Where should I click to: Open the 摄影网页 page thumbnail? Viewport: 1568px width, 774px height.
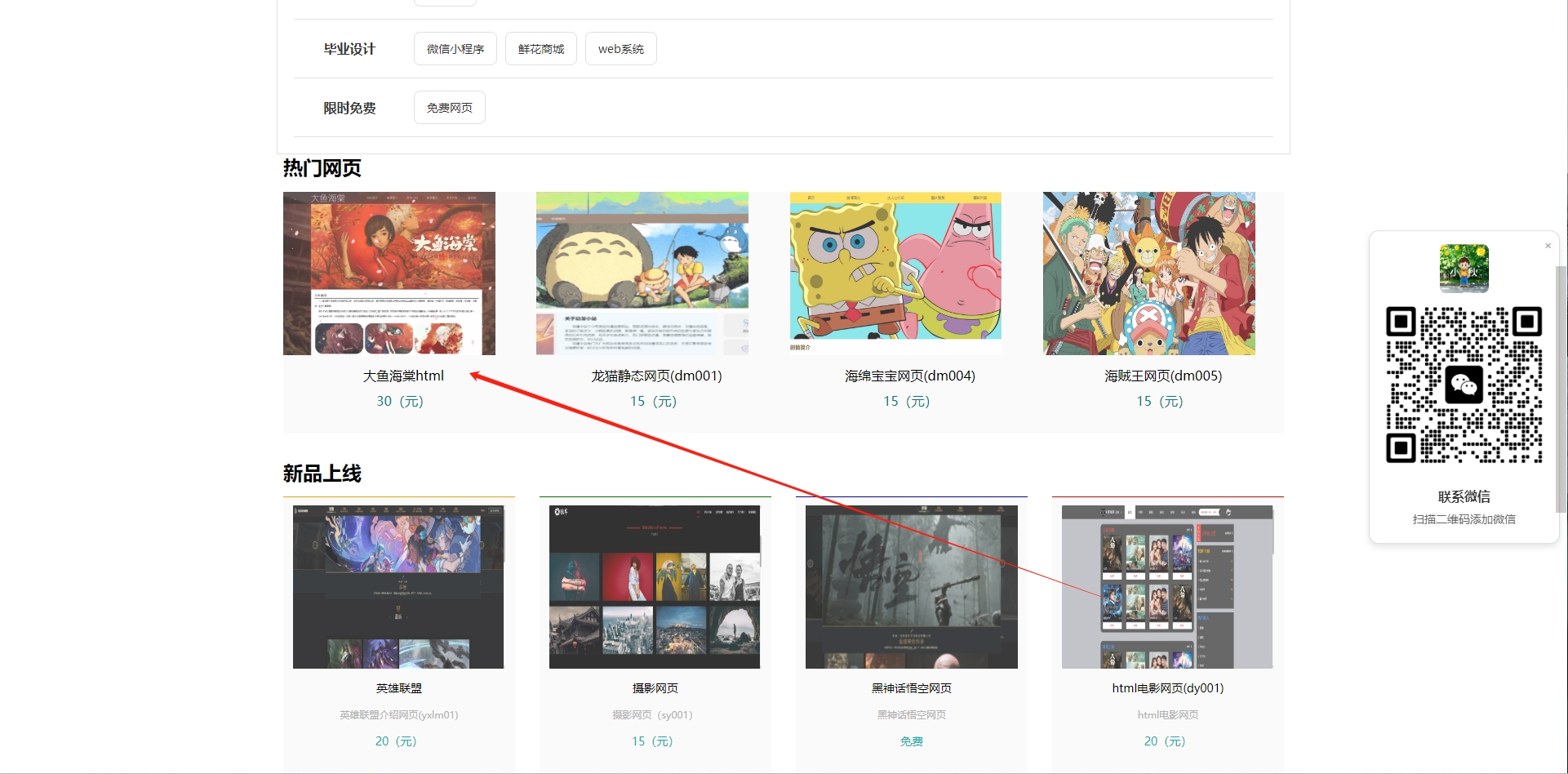655,587
